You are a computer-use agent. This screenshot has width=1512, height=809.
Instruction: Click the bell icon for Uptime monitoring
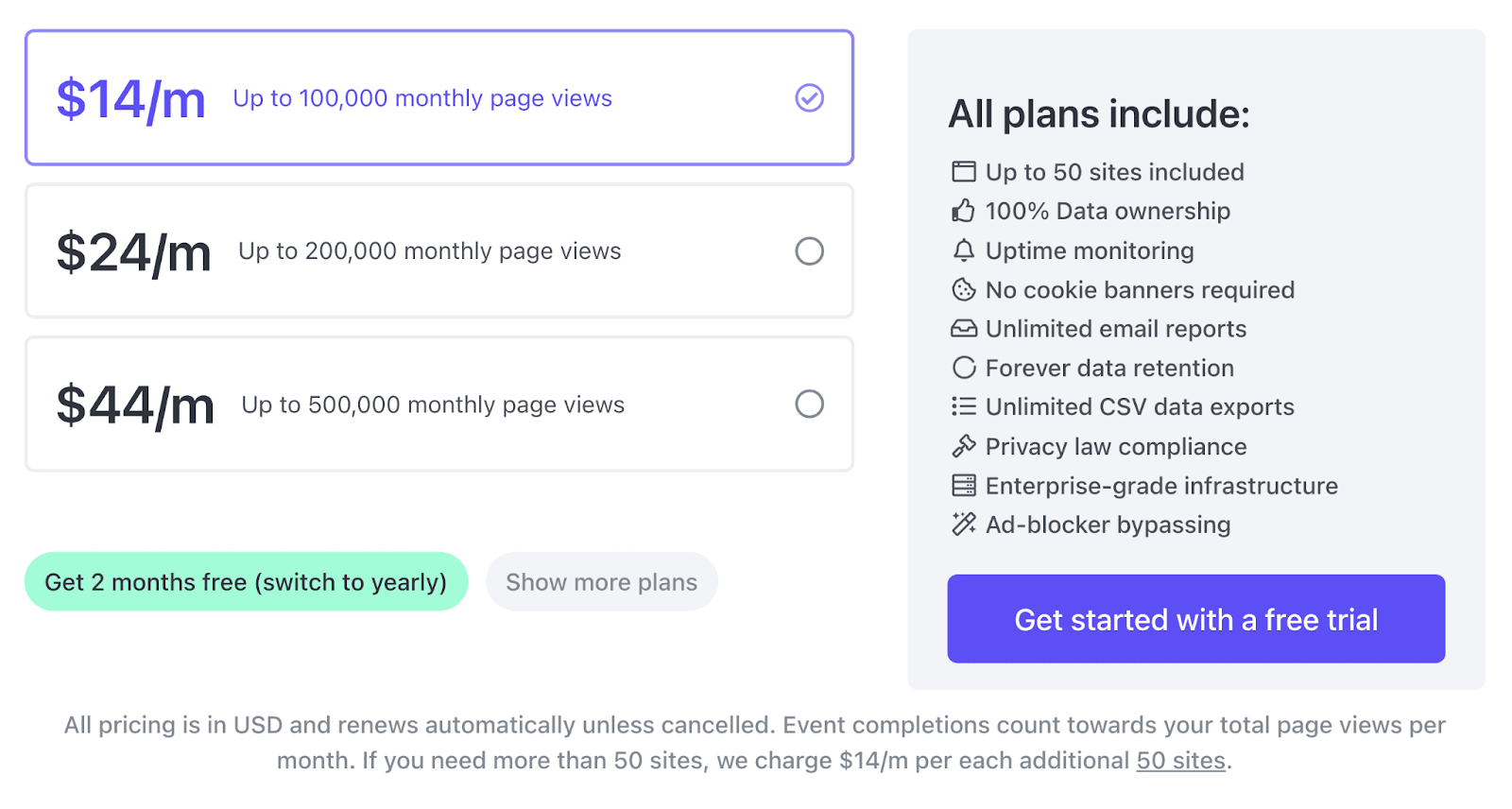[963, 250]
